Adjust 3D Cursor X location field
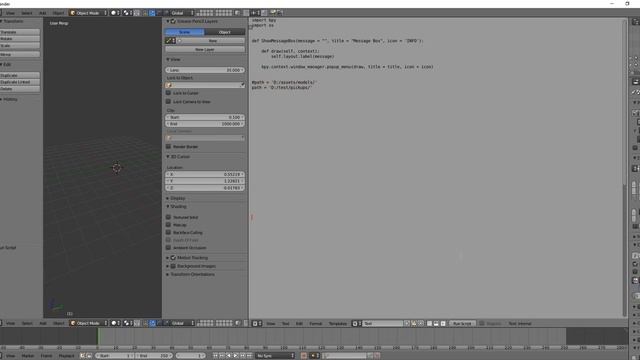This screenshot has width=640, height=360. (205, 174)
